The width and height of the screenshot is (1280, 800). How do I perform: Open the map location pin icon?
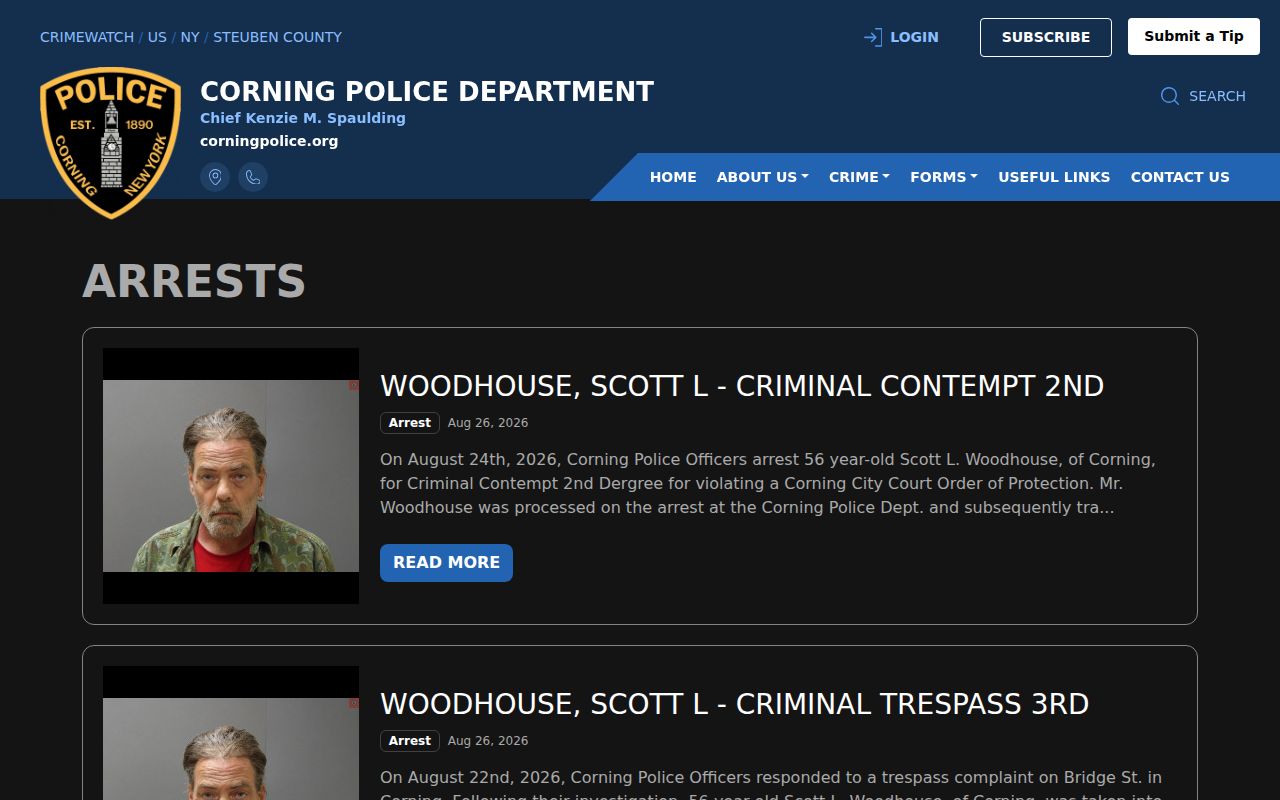click(215, 177)
